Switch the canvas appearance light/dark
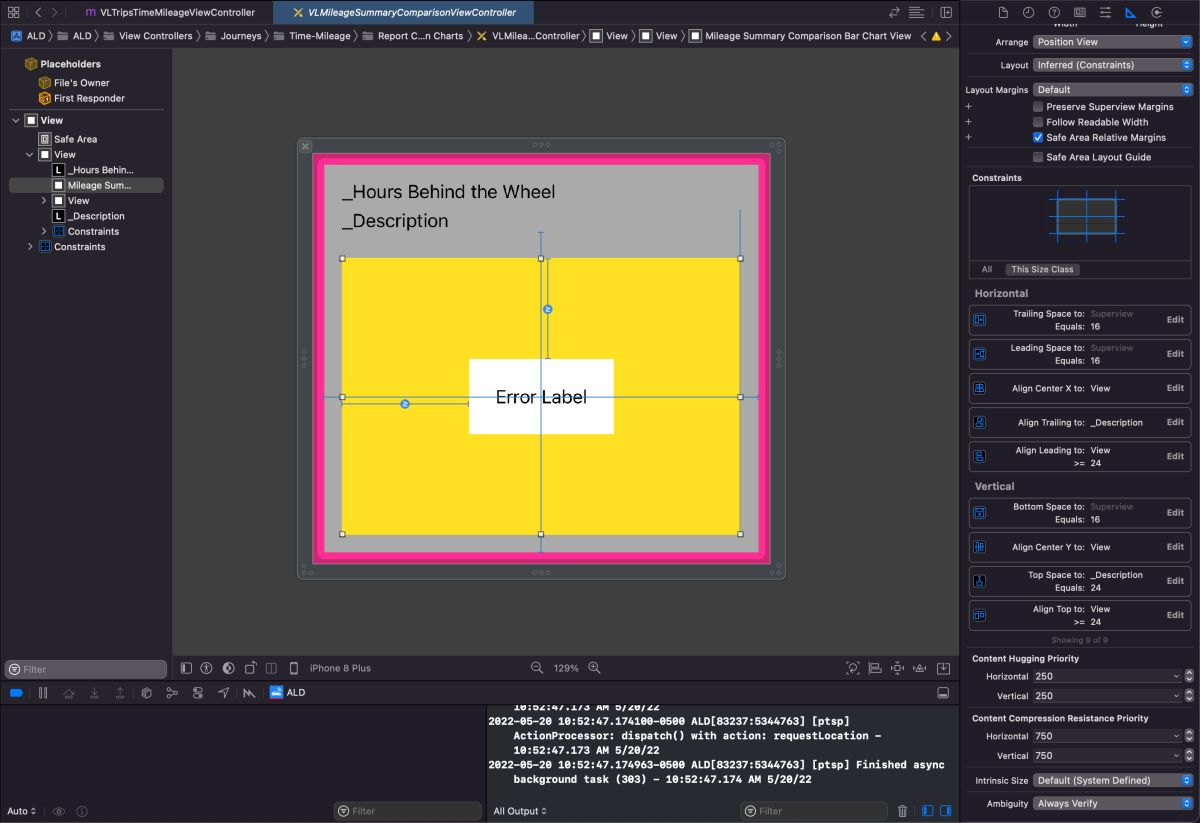Image resolution: width=1200 pixels, height=823 pixels. tap(228, 668)
